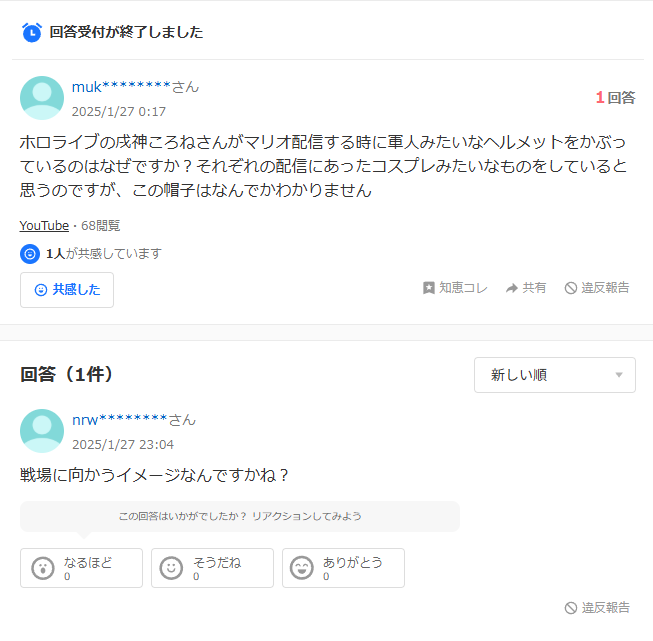The image size is (653, 641).
Task: Open muk******** asker's avatar
Action: point(42,98)
